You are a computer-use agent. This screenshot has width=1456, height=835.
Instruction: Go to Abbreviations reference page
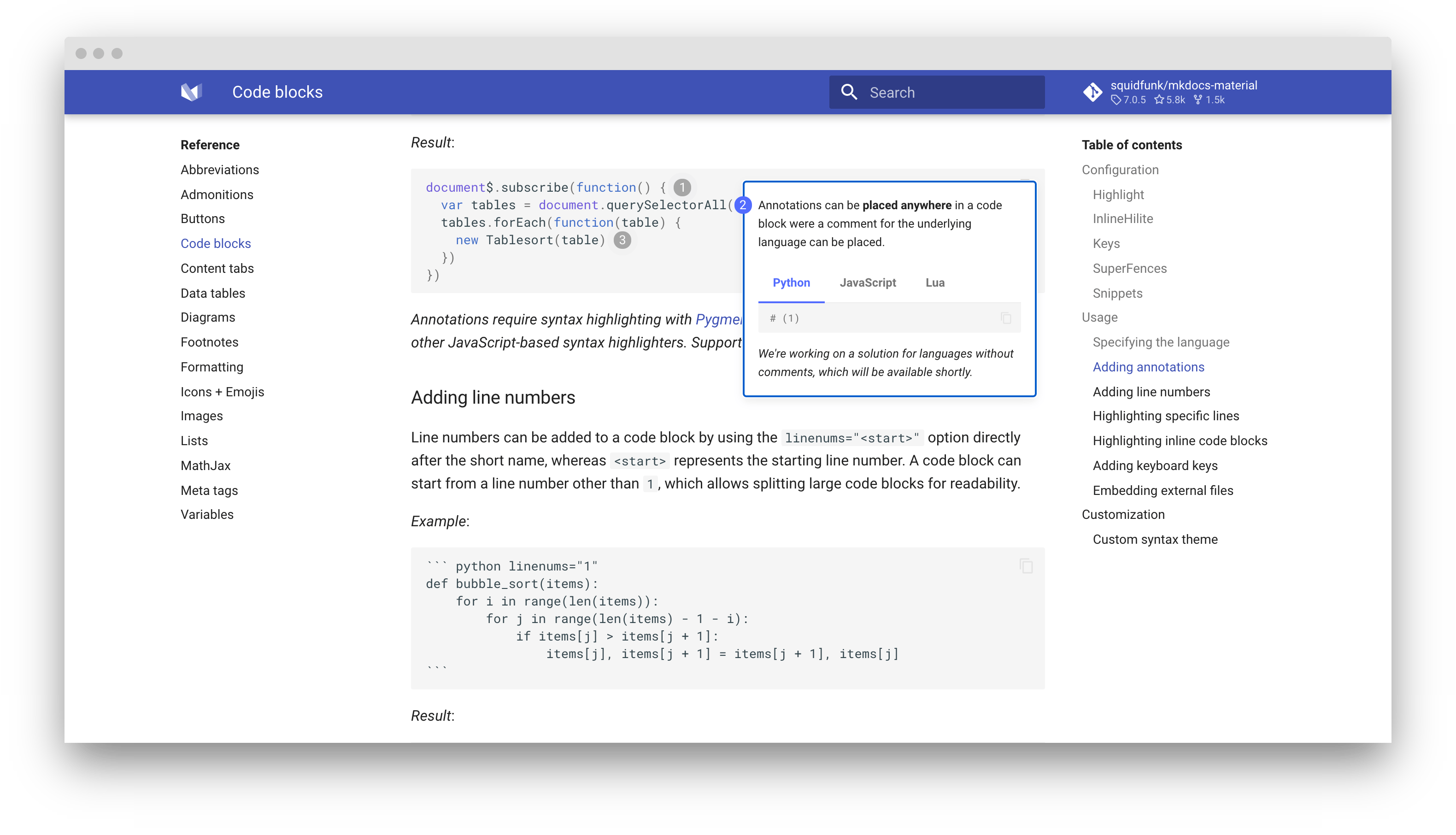coord(219,170)
